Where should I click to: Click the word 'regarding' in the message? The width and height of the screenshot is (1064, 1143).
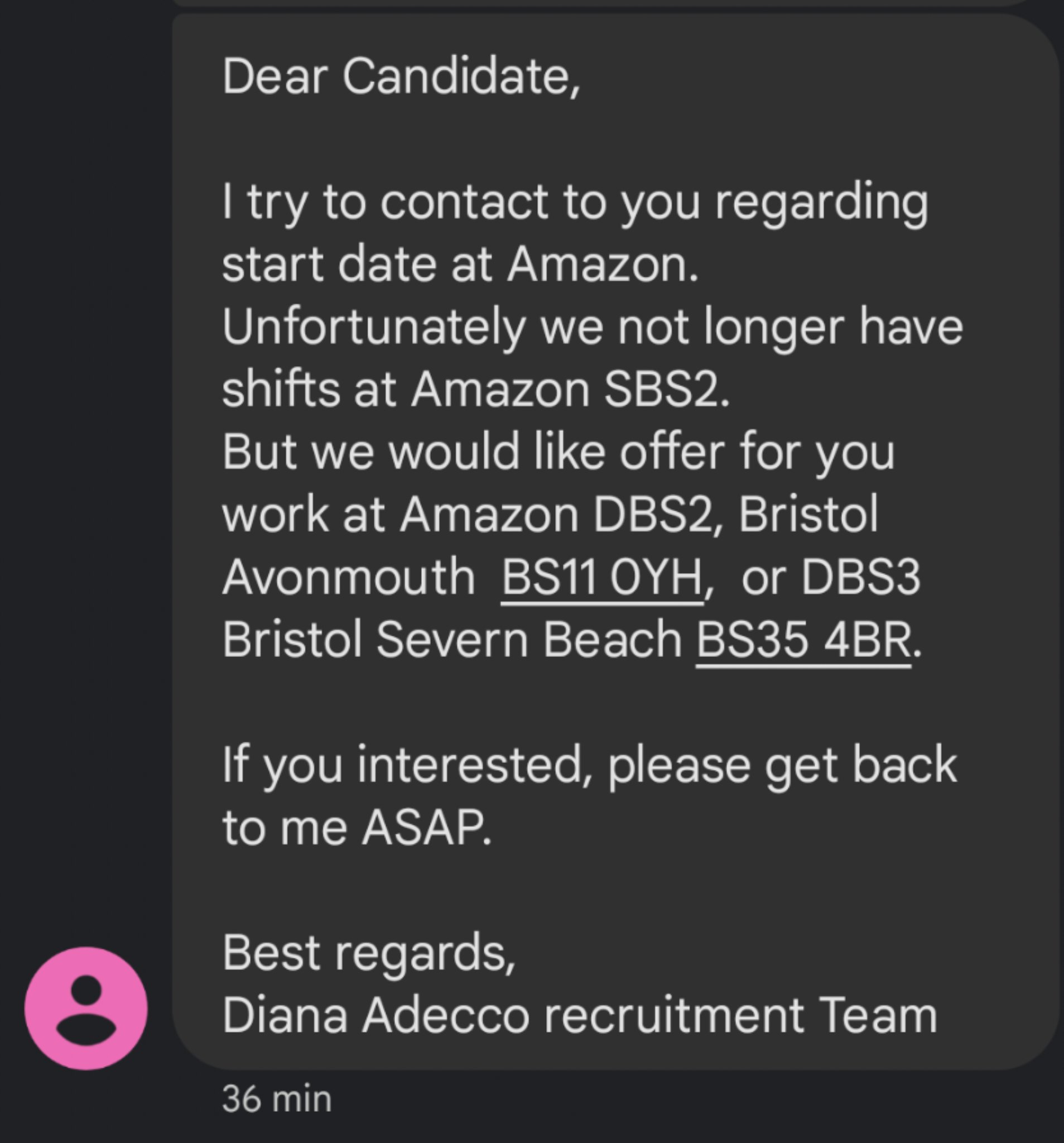(x=821, y=203)
